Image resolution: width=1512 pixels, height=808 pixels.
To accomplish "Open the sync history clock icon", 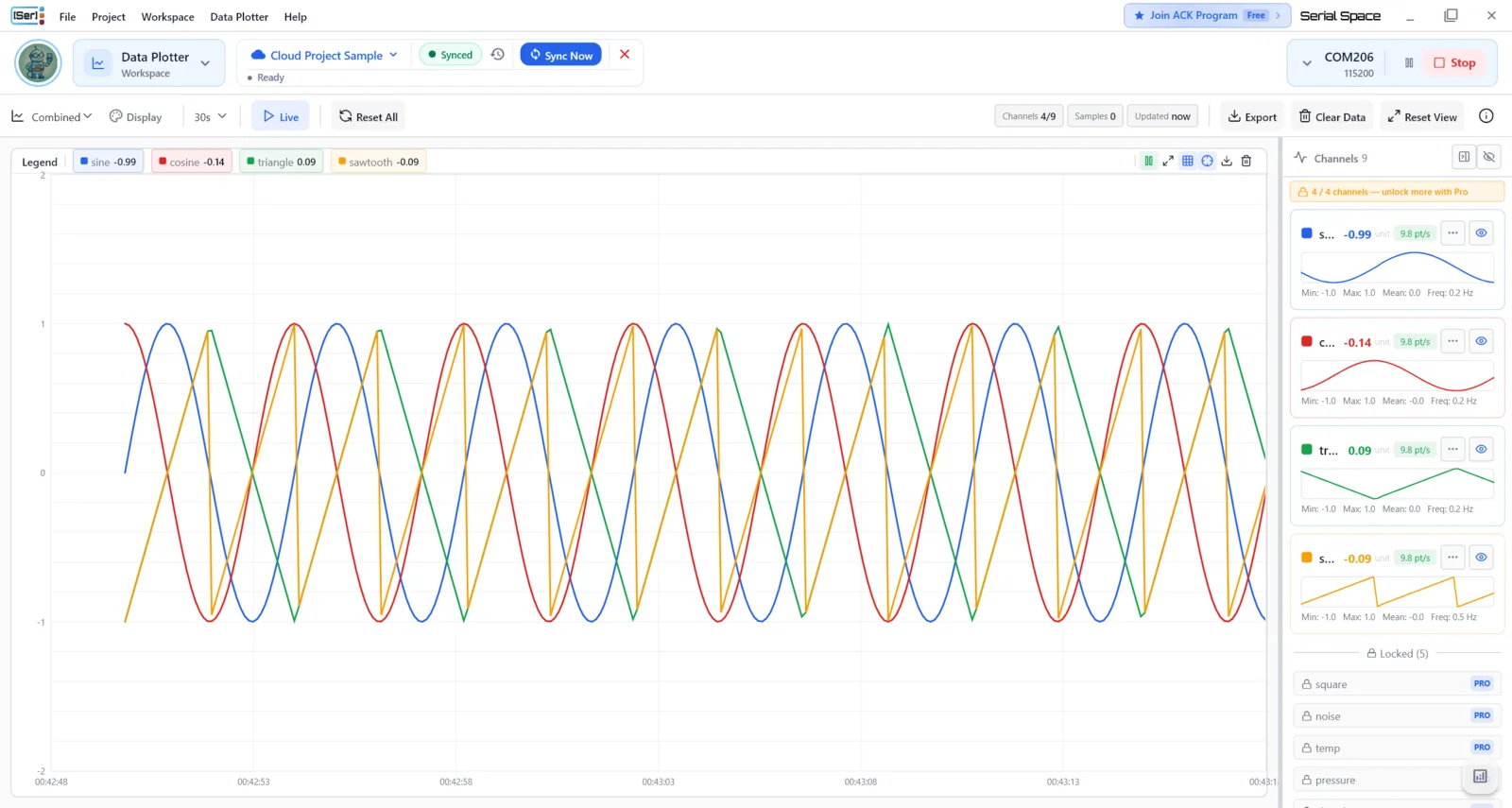I will pyautogui.click(x=498, y=55).
